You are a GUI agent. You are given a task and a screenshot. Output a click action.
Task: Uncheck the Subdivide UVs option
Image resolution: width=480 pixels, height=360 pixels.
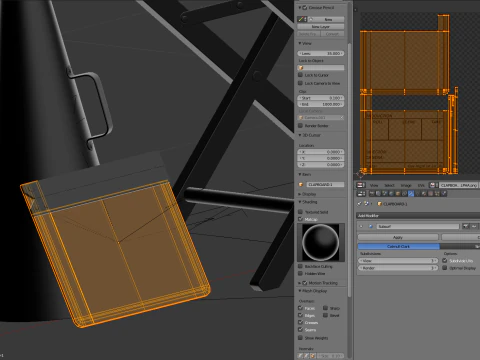pyautogui.click(x=445, y=260)
